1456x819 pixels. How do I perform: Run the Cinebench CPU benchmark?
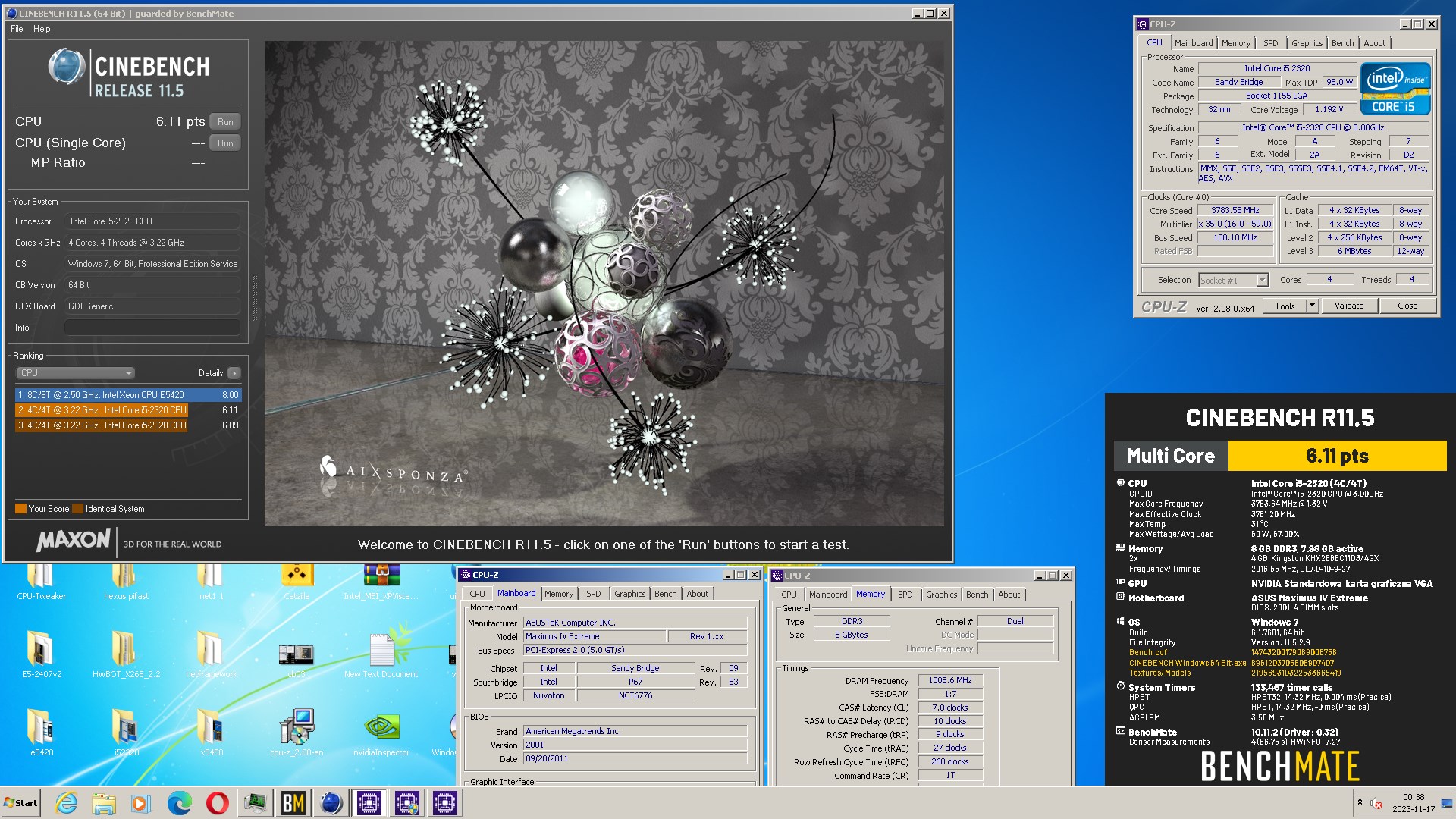pos(225,122)
